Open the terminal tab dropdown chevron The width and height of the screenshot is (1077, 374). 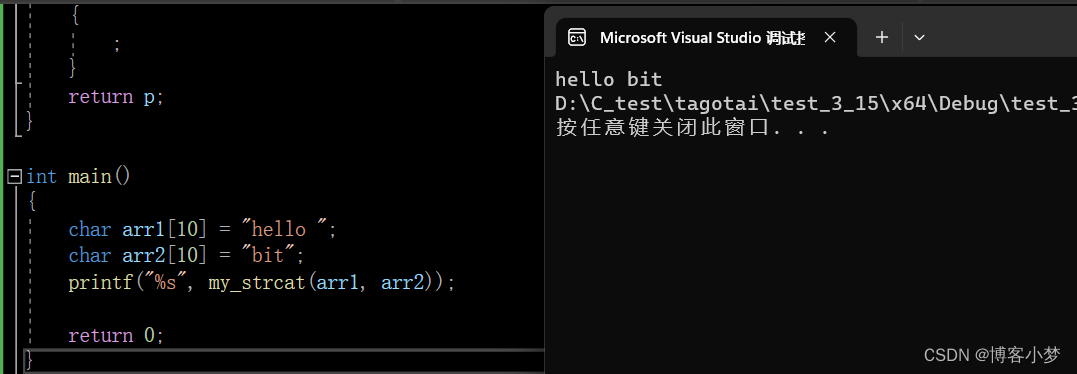tap(920, 37)
